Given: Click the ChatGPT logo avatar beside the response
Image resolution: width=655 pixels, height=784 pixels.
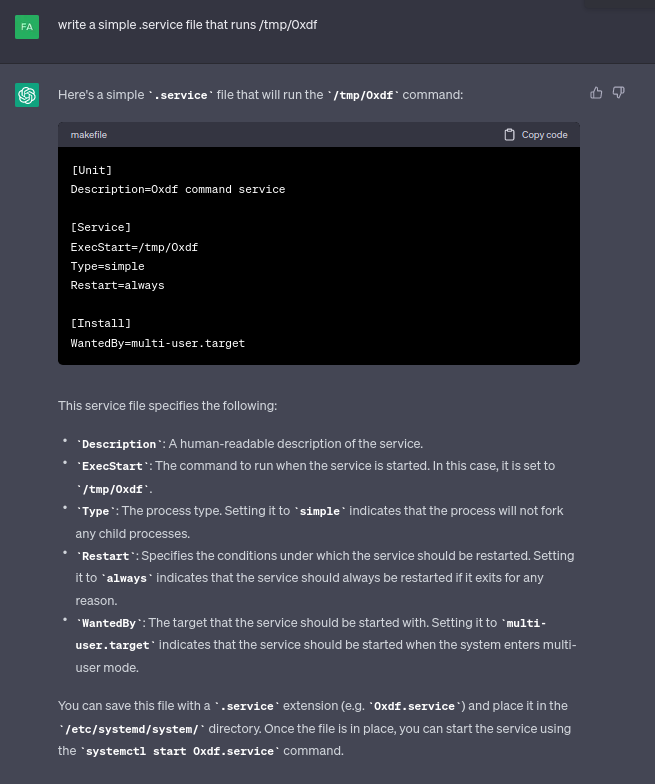Looking at the screenshot, I should (x=27, y=95).
